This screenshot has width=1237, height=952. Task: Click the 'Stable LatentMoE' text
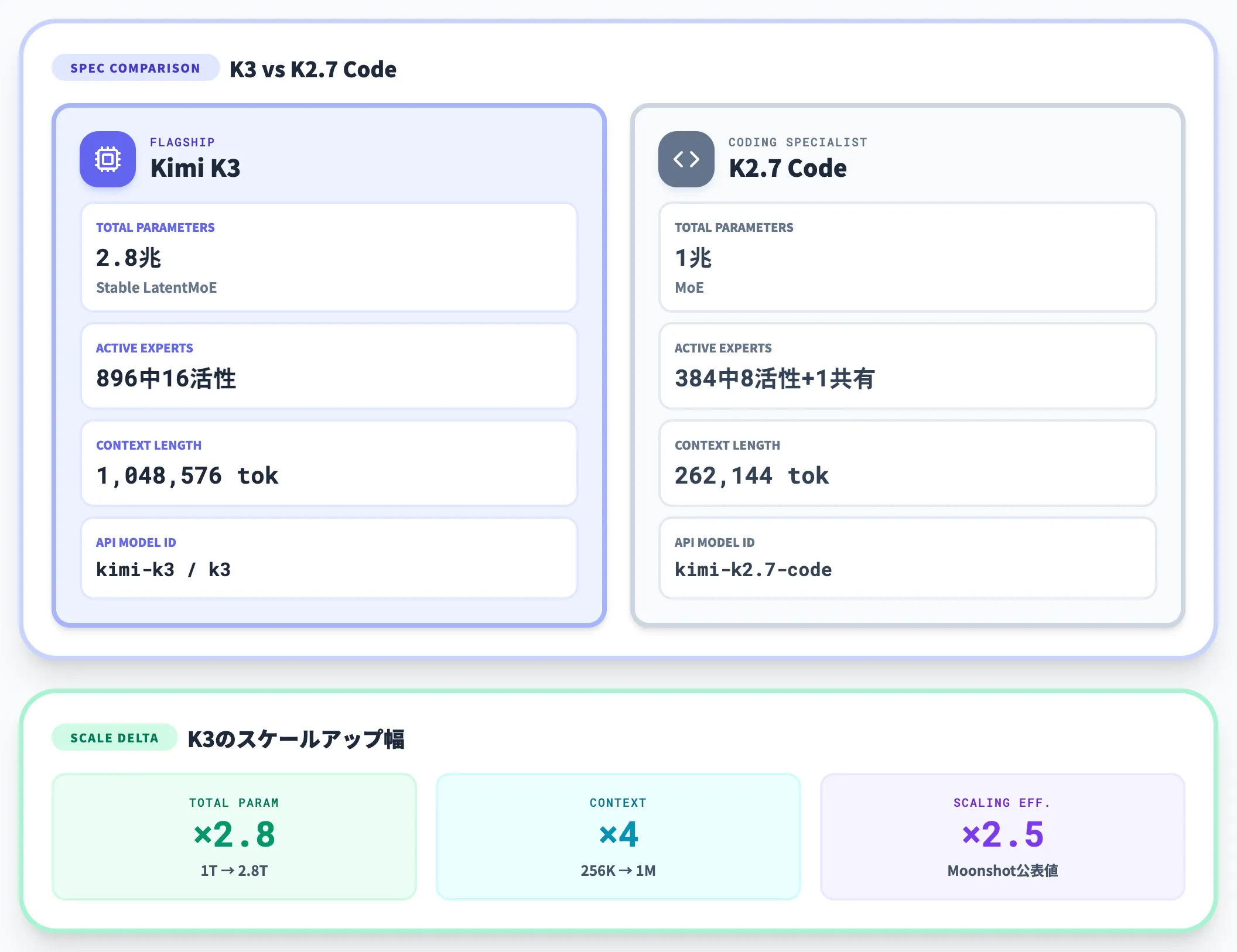tap(156, 287)
